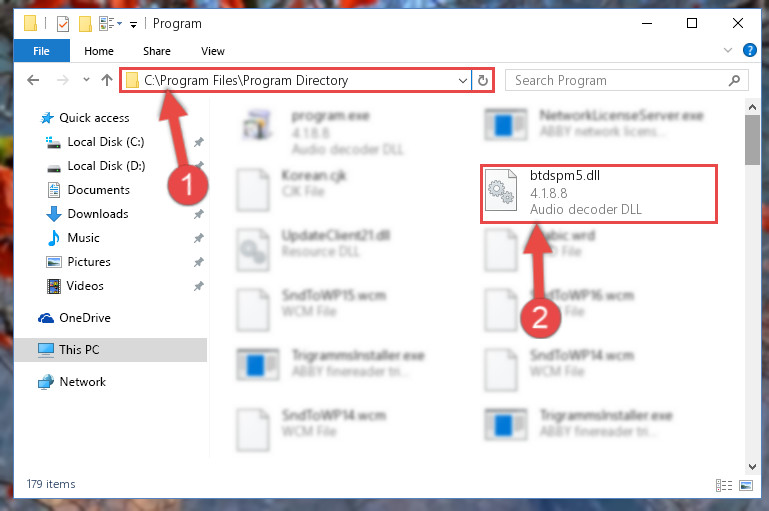
Task: Switch to details list view
Action: tap(724, 485)
